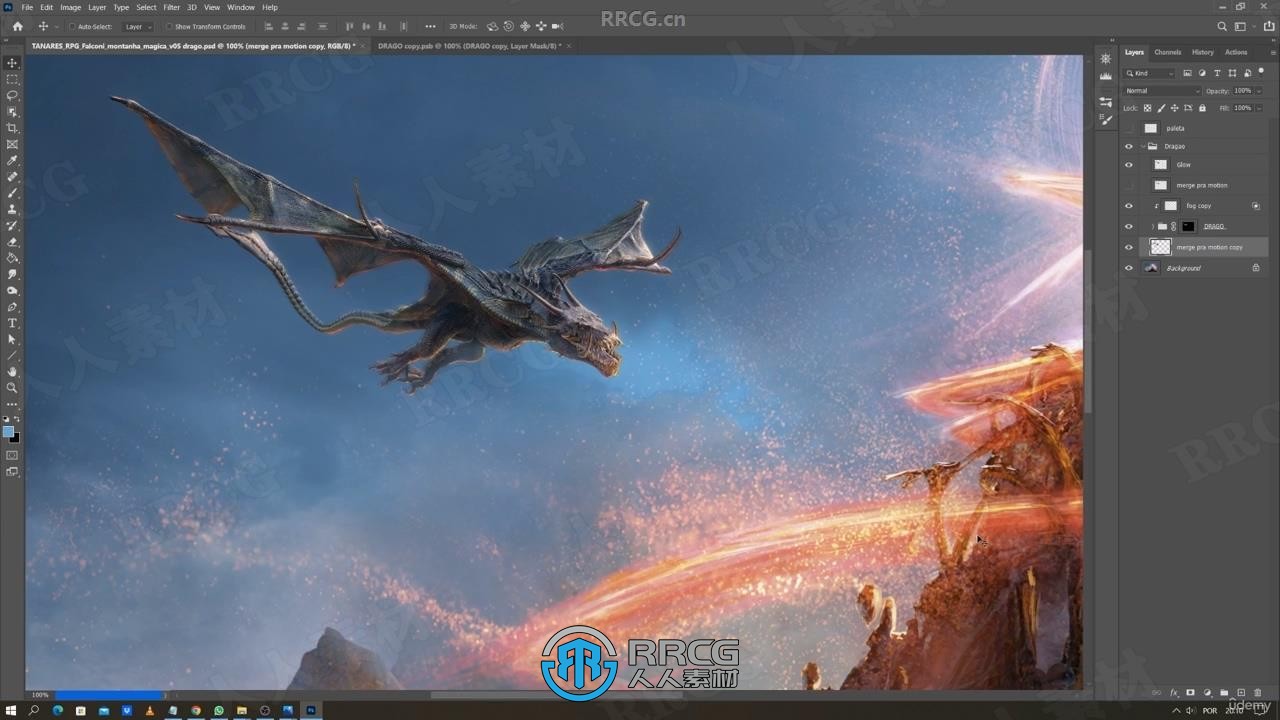1280x720 pixels.
Task: Select the Clone Stamp tool
Action: (12, 209)
